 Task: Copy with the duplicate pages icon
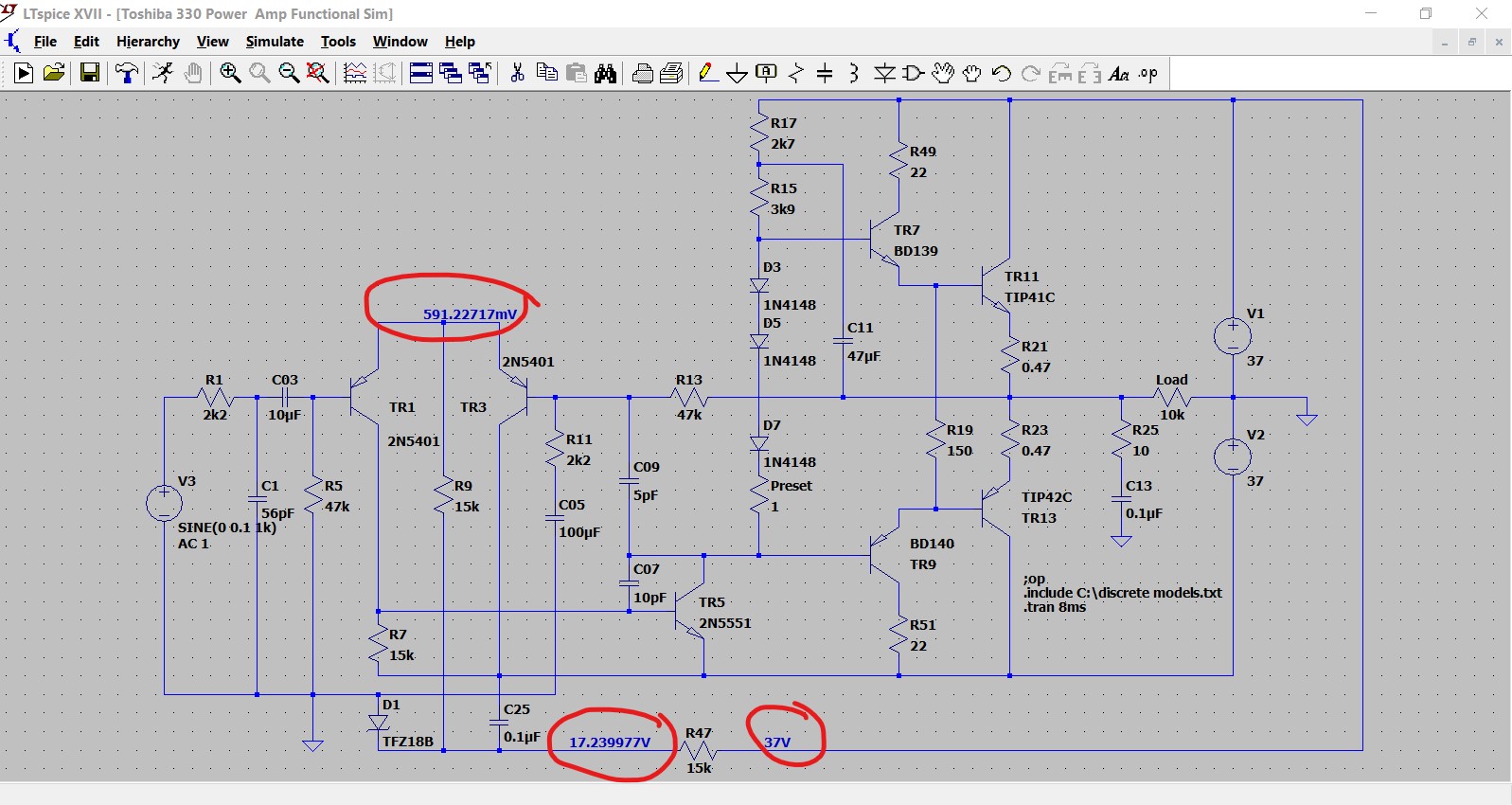coord(546,73)
